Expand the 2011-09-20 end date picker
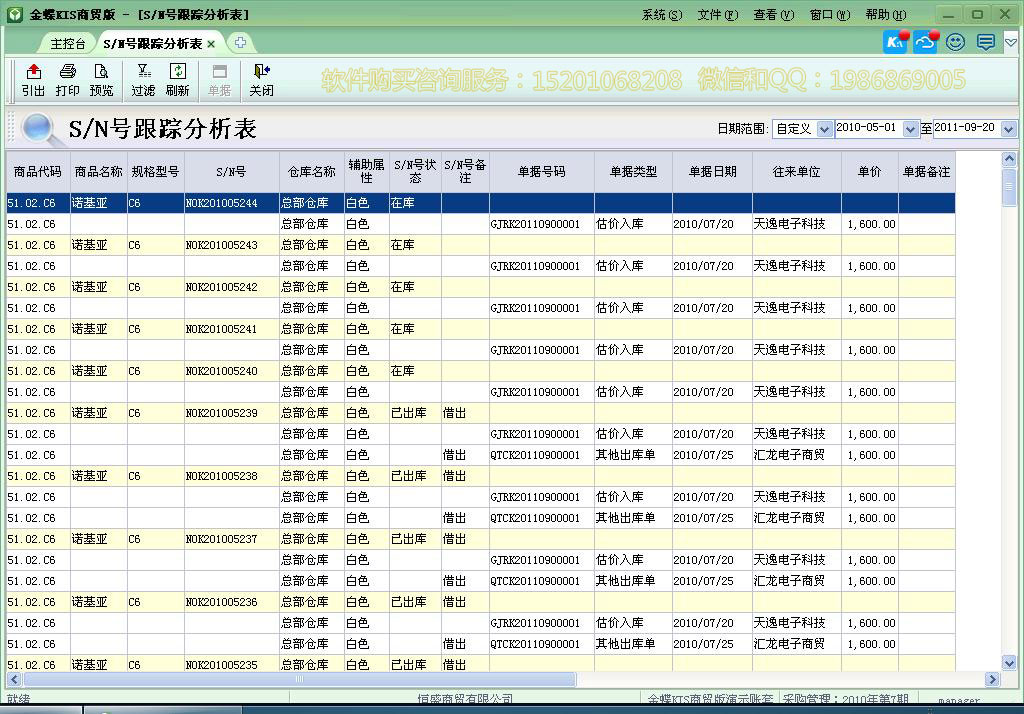The image size is (1024, 714). point(1008,128)
